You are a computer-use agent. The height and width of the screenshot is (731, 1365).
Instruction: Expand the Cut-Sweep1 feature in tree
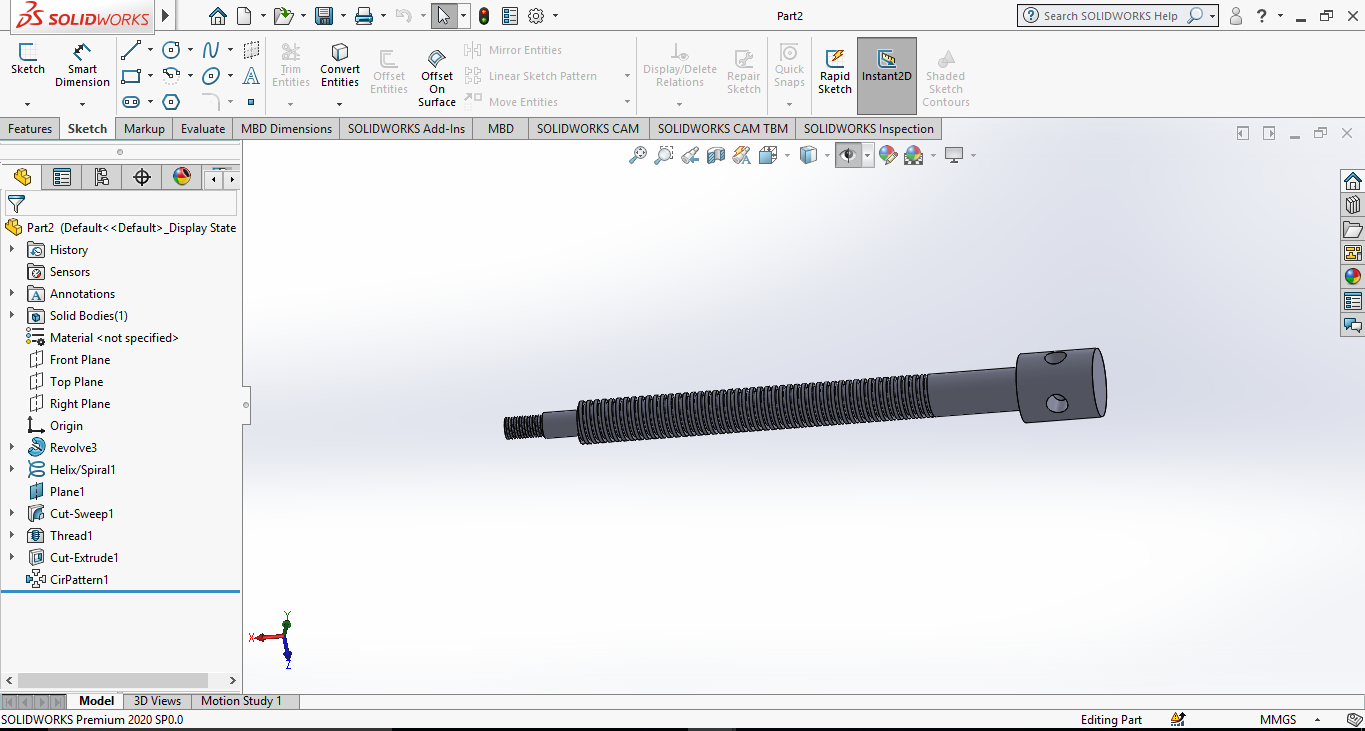tap(12, 514)
